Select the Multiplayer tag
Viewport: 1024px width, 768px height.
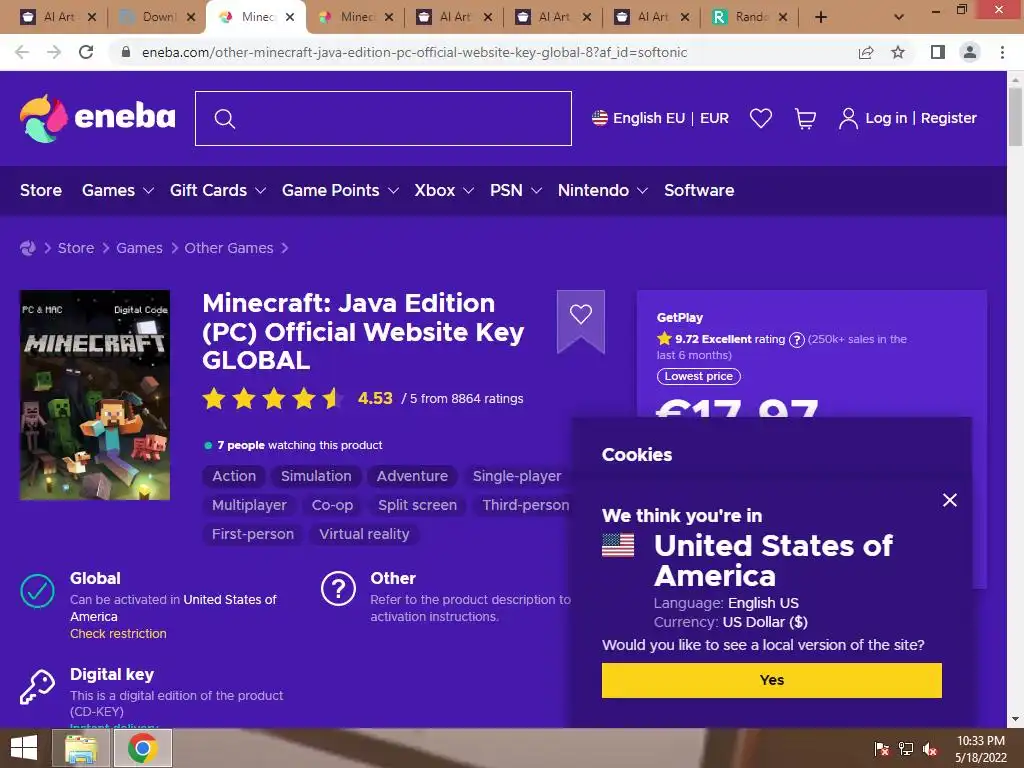click(x=249, y=505)
